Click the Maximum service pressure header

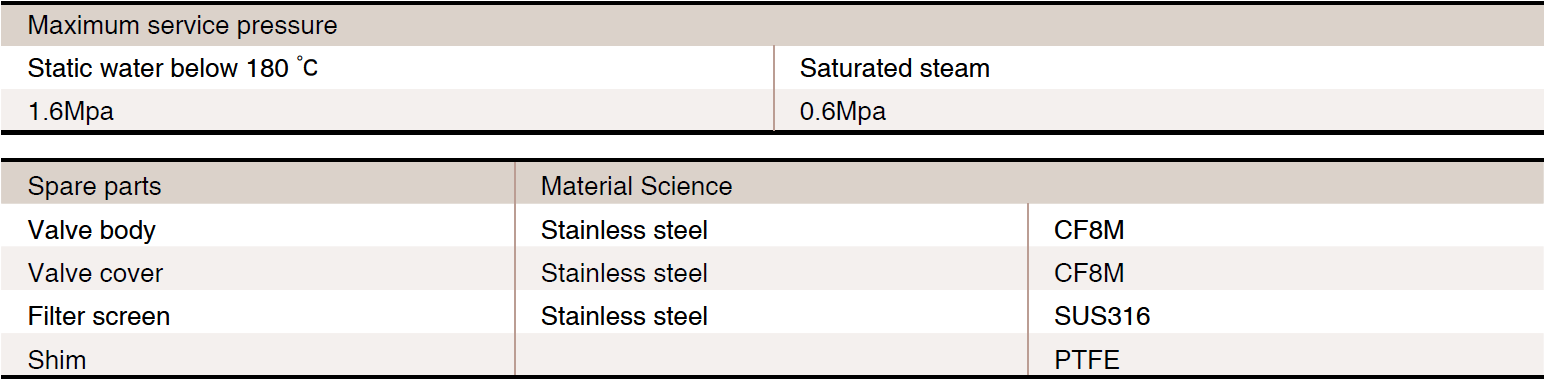pos(772,26)
